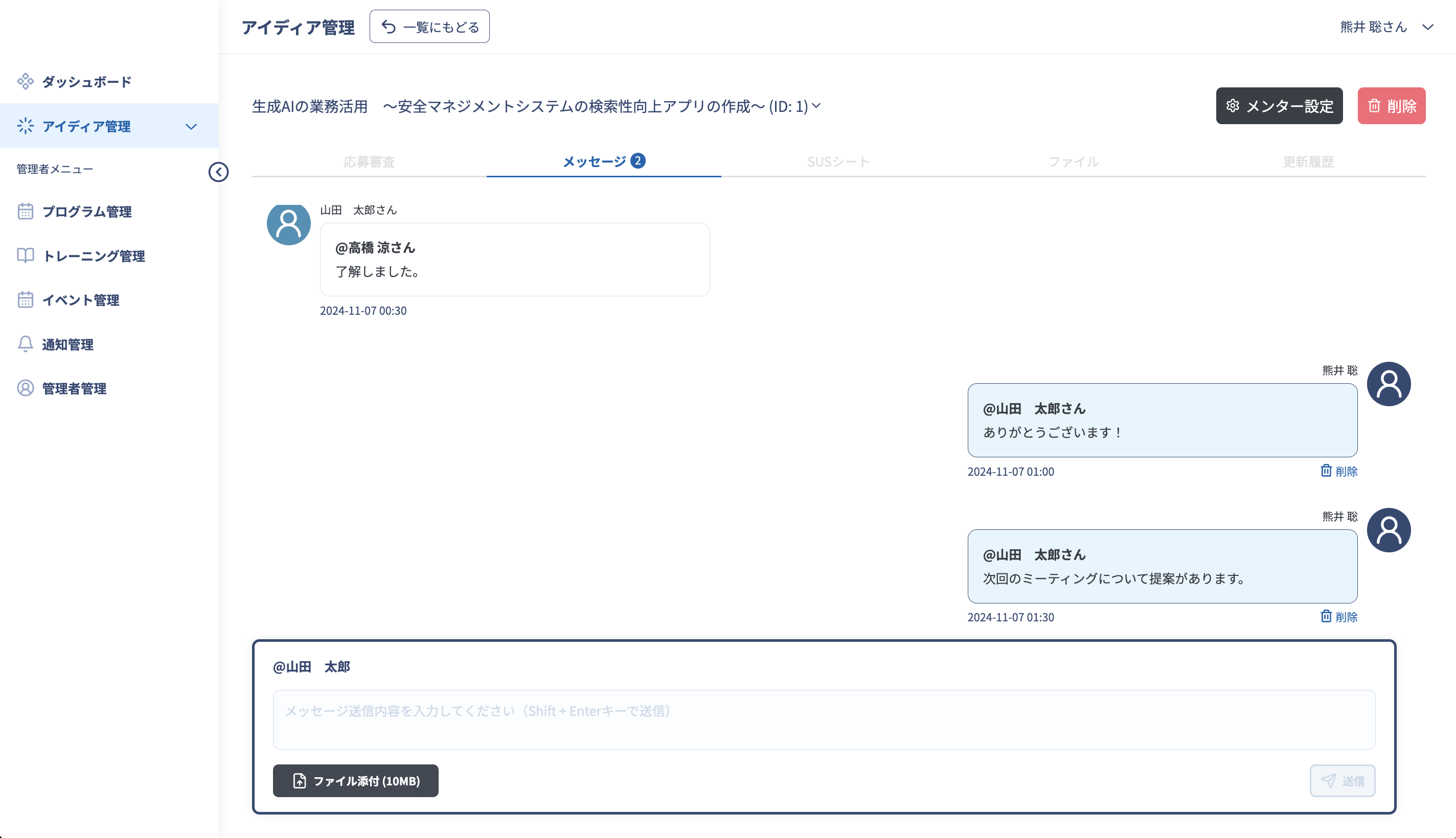Image resolution: width=1456 pixels, height=838 pixels.
Task: Switch to the ファイル tab
Action: coord(1073,162)
